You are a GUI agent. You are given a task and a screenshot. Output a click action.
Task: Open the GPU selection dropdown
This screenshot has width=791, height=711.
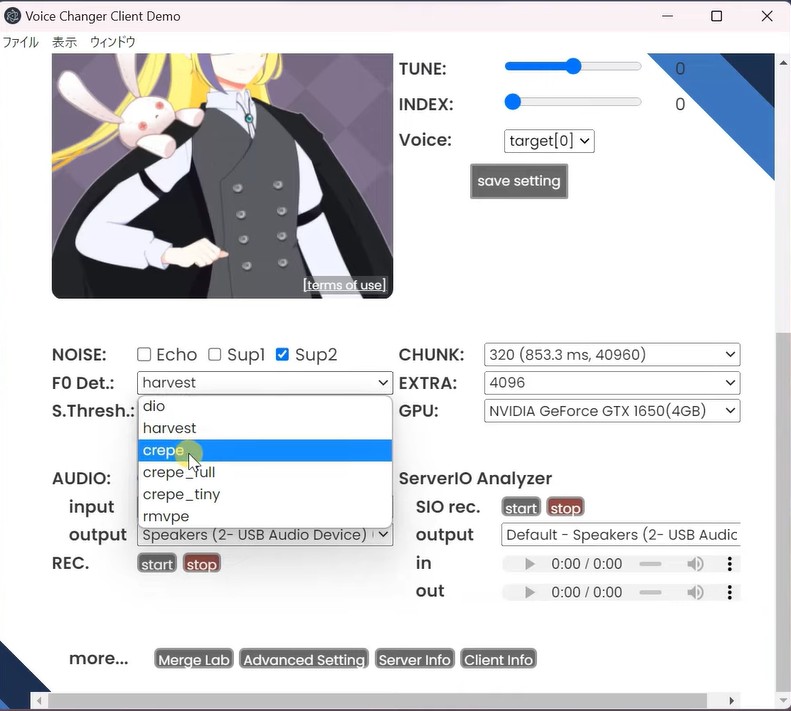click(612, 410)
